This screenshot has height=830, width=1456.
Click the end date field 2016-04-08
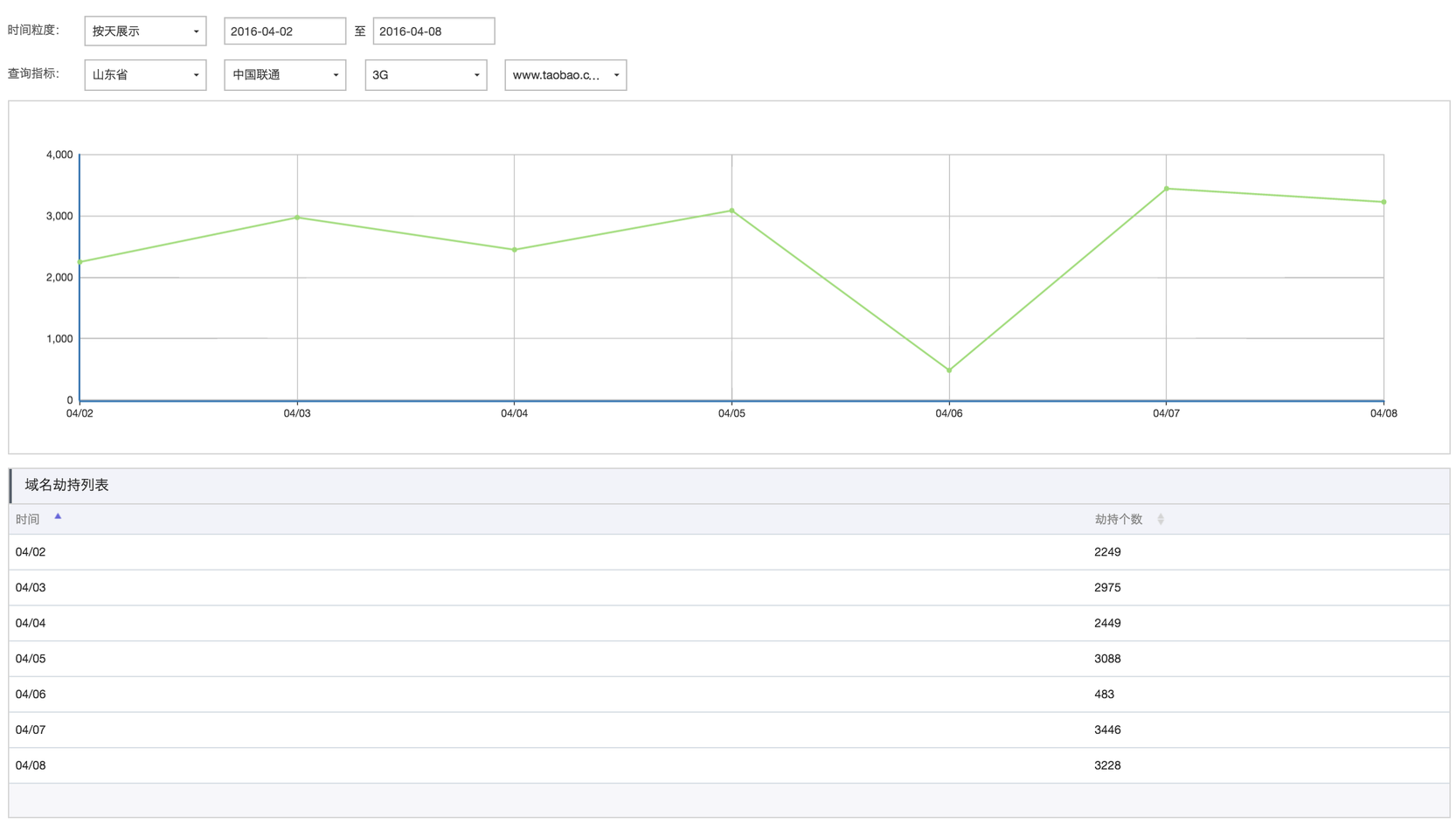433,31
